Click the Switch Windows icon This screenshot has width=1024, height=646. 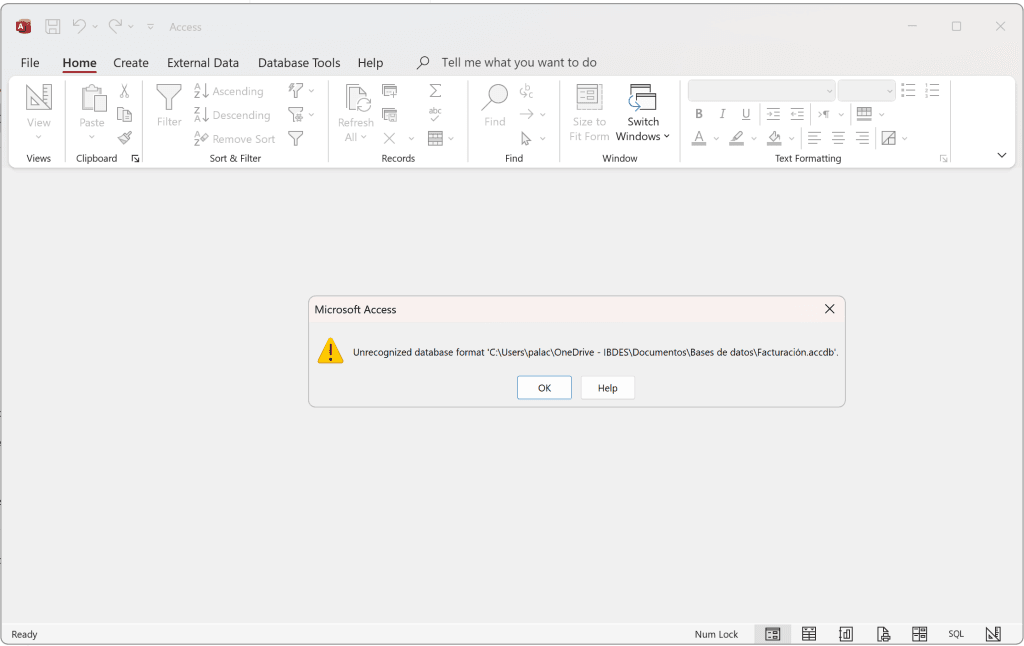tap(642, 98)
